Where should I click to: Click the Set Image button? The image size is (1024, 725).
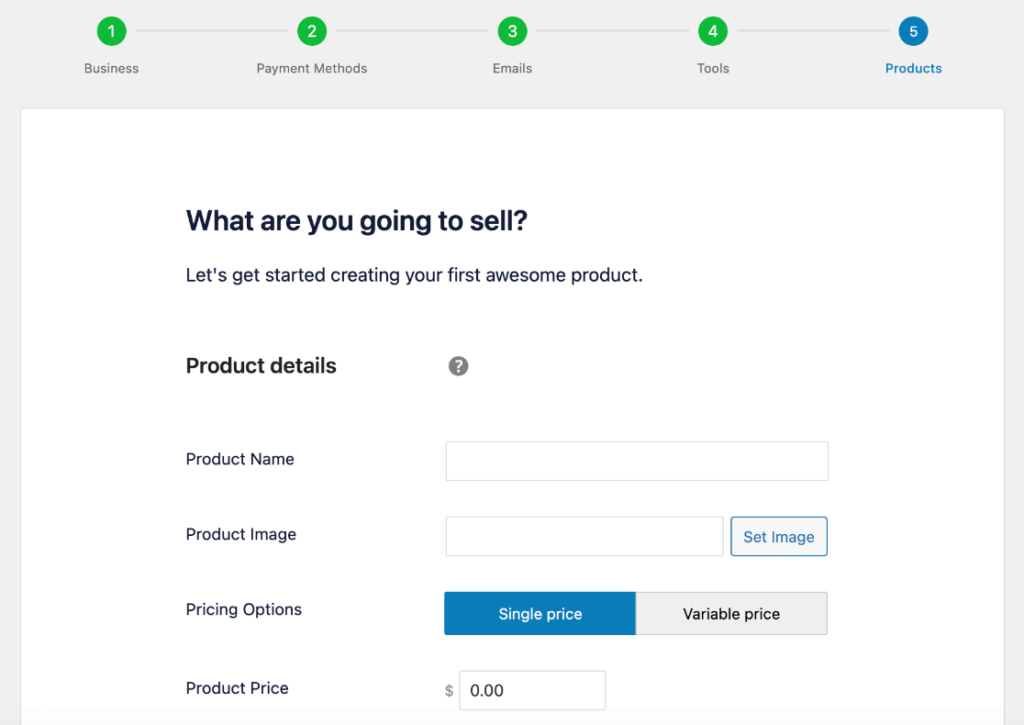tap(778, 536)
